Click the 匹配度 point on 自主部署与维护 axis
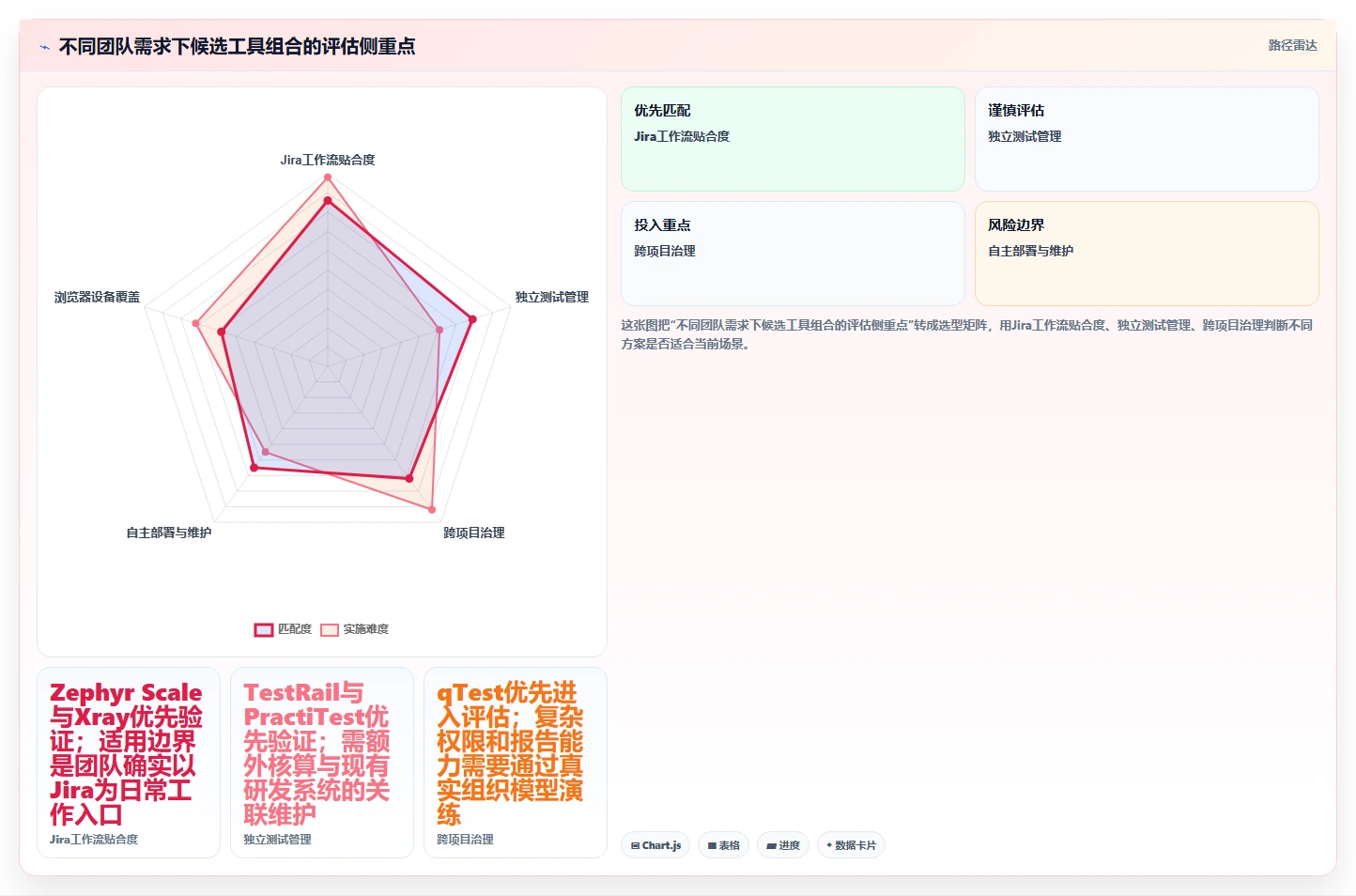This screenshot has height=896, width=1356. 254,468
